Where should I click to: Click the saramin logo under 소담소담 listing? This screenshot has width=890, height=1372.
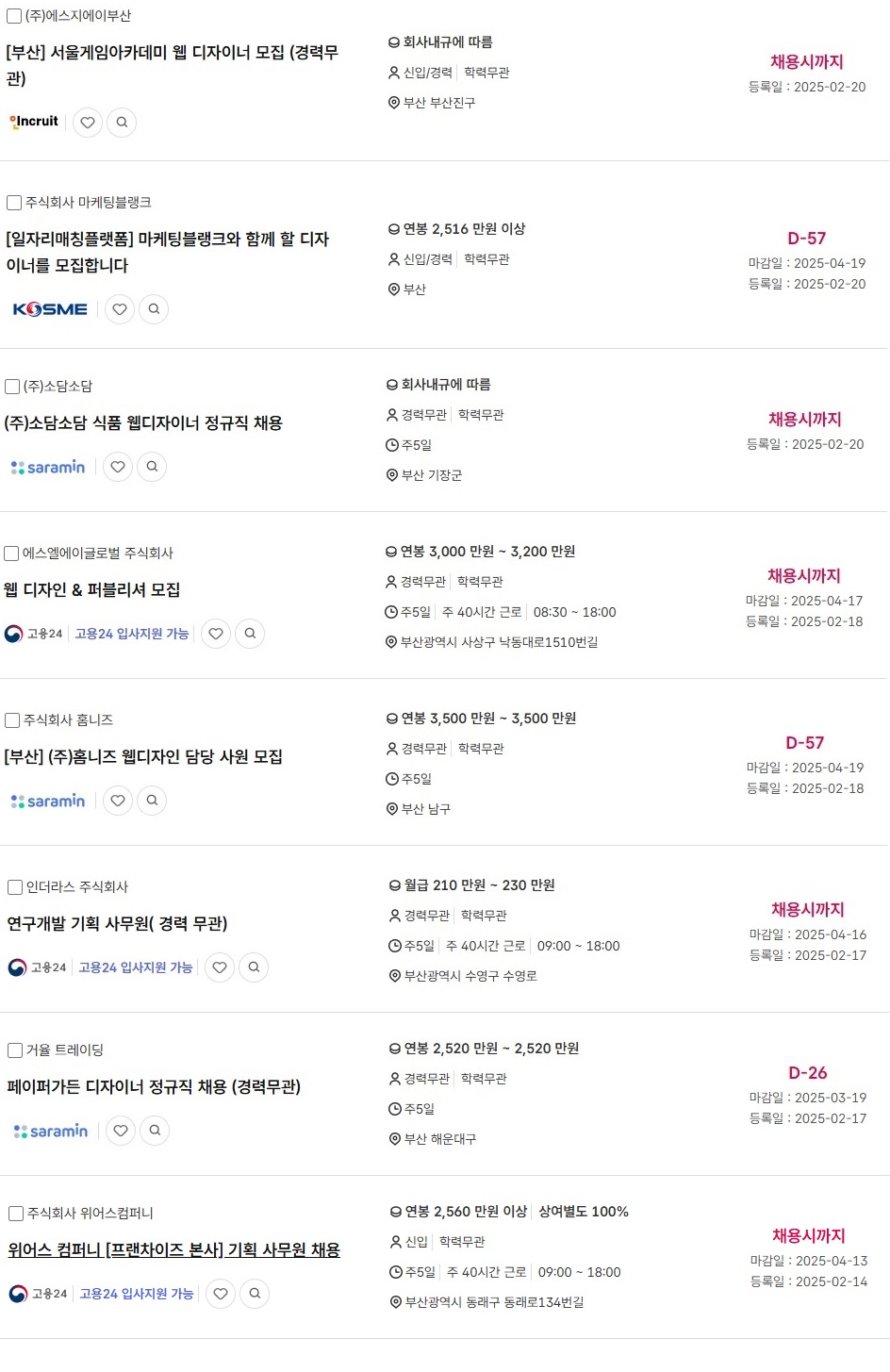48,468
